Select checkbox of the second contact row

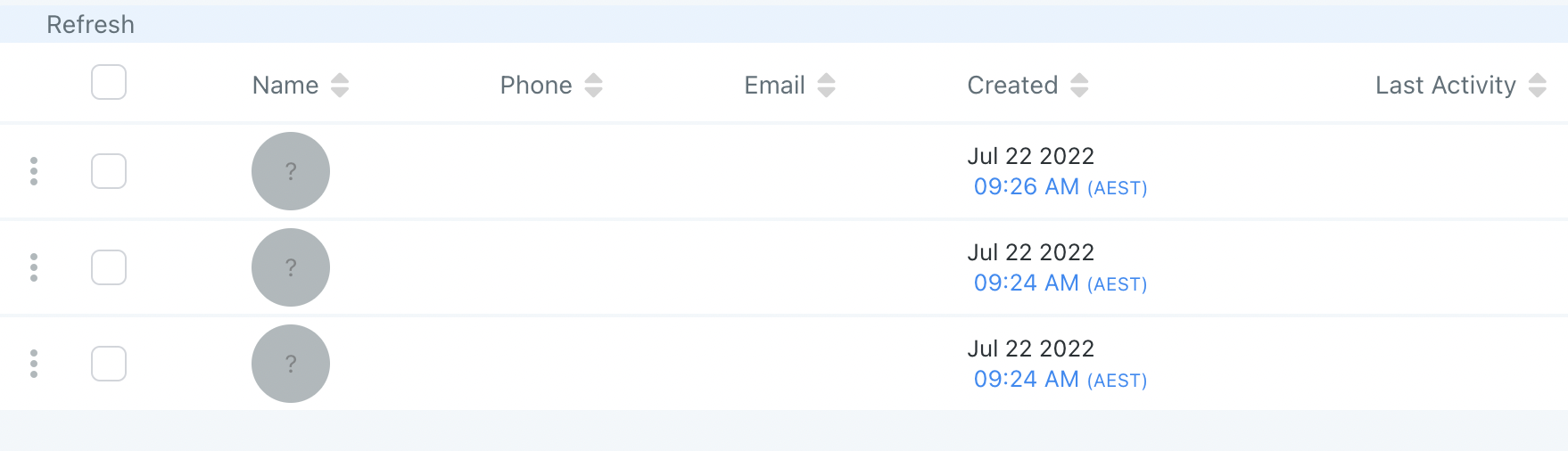pos(109,267)
